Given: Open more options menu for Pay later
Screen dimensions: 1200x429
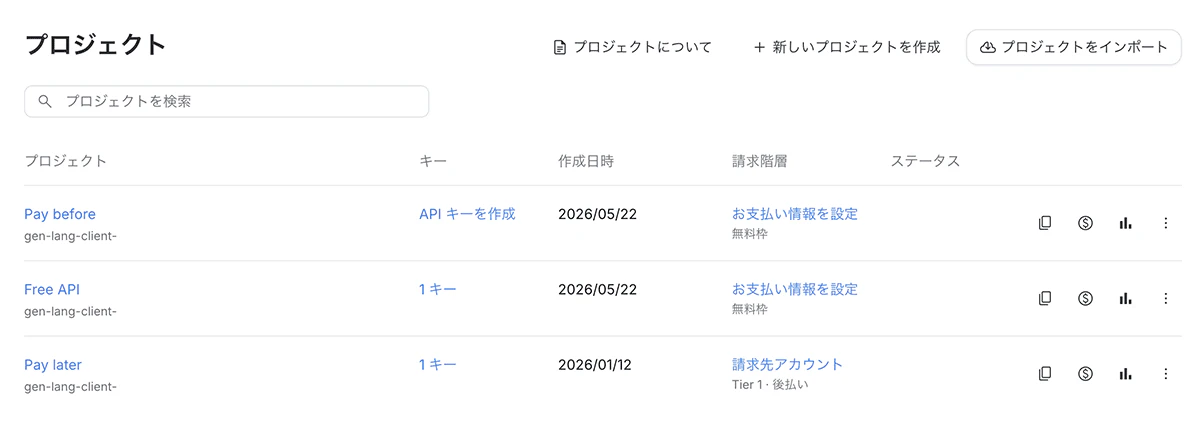Looking at the screenshot, I should point(1165,374).
